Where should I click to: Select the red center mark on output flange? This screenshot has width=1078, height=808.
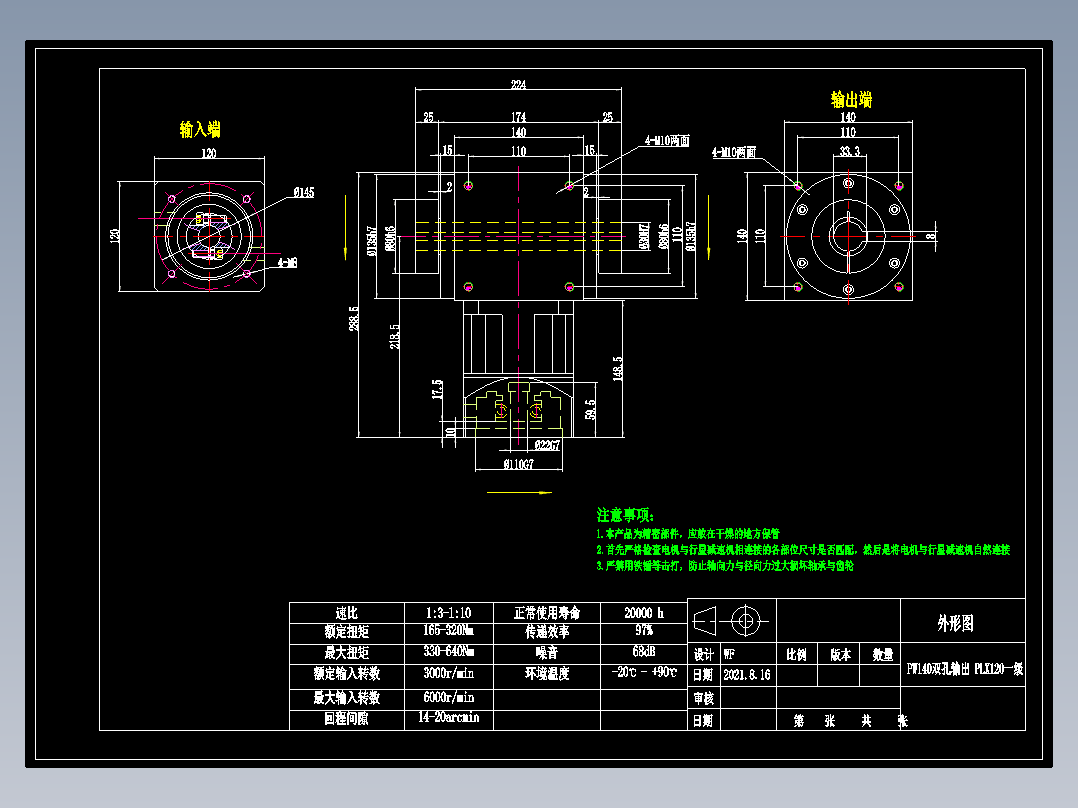point(848,237)
